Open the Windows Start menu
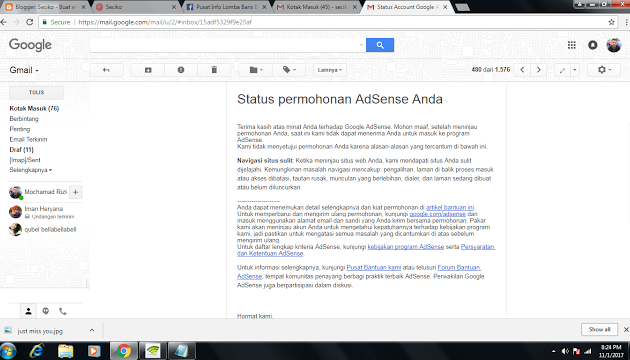 pos(8,351)
